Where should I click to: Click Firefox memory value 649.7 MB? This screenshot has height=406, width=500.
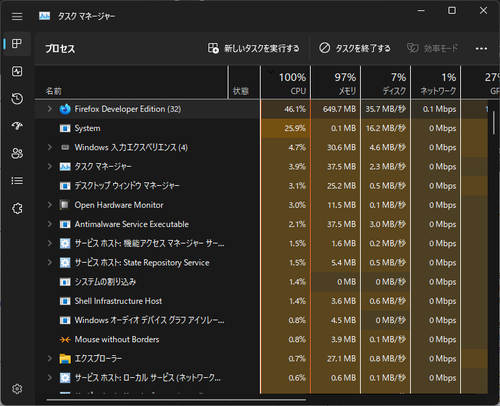pyautogui.click(x=339, y=109)
